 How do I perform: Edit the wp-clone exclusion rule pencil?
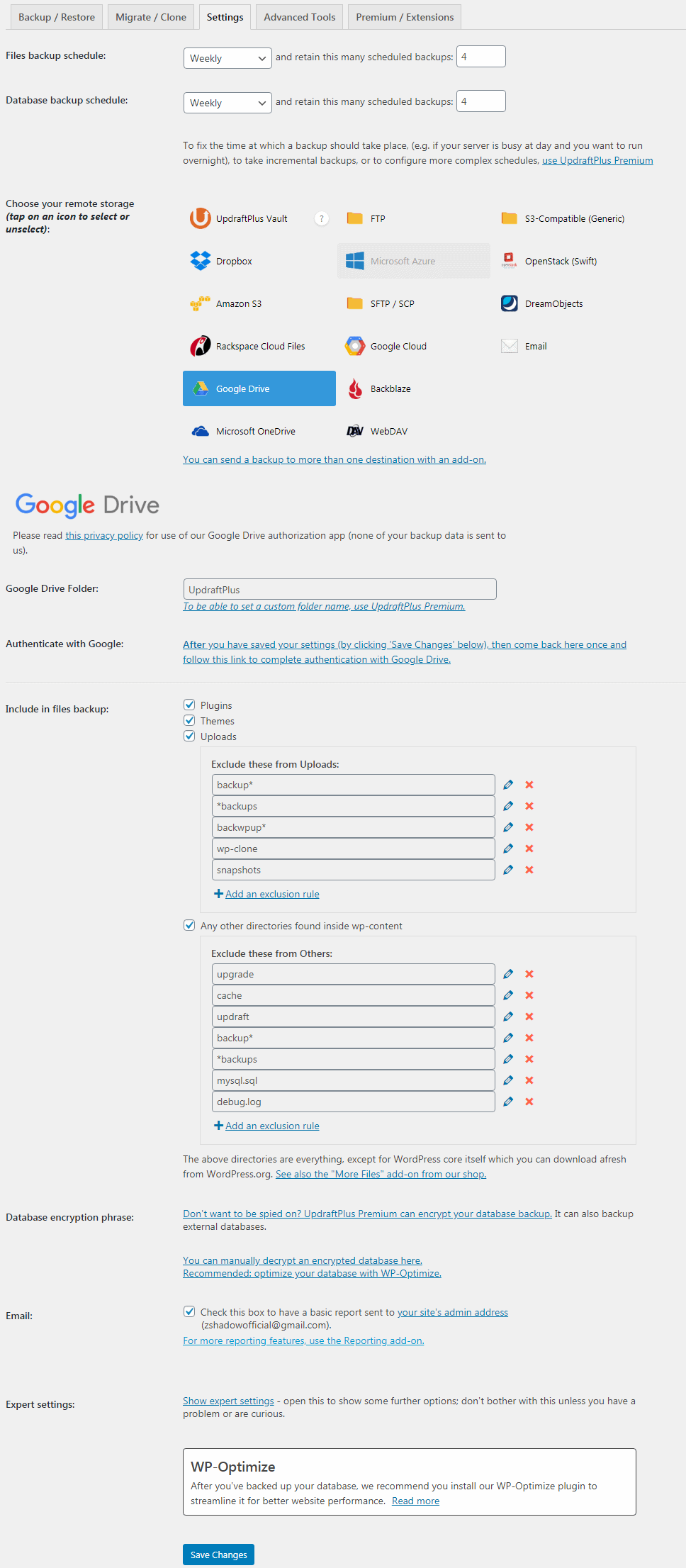508,849
